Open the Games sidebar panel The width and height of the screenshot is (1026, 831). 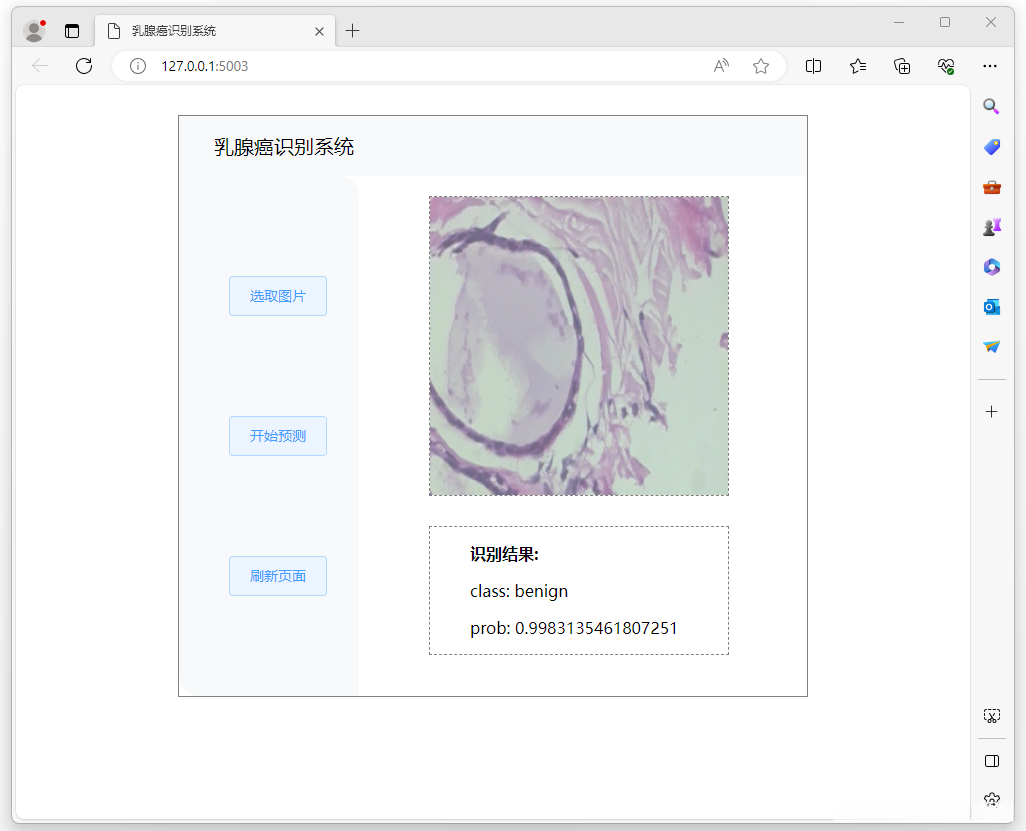[991, 227]
